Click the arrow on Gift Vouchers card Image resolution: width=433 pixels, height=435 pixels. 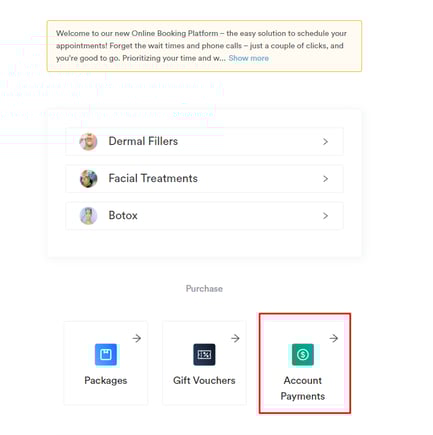coord(235,338)
